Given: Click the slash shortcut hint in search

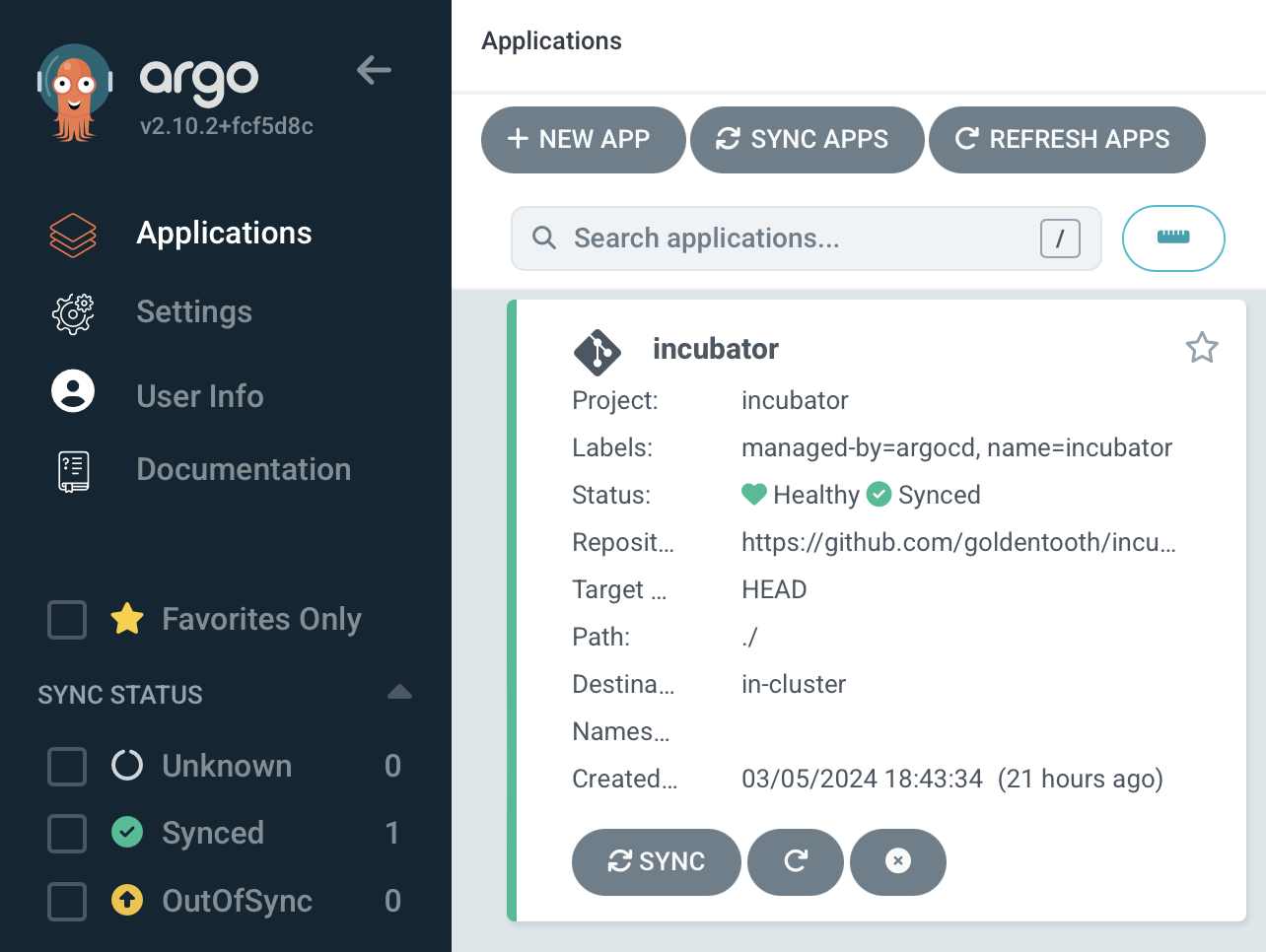Looking at the screenshot, I should pyautogui.click(x=1060, y=238).
